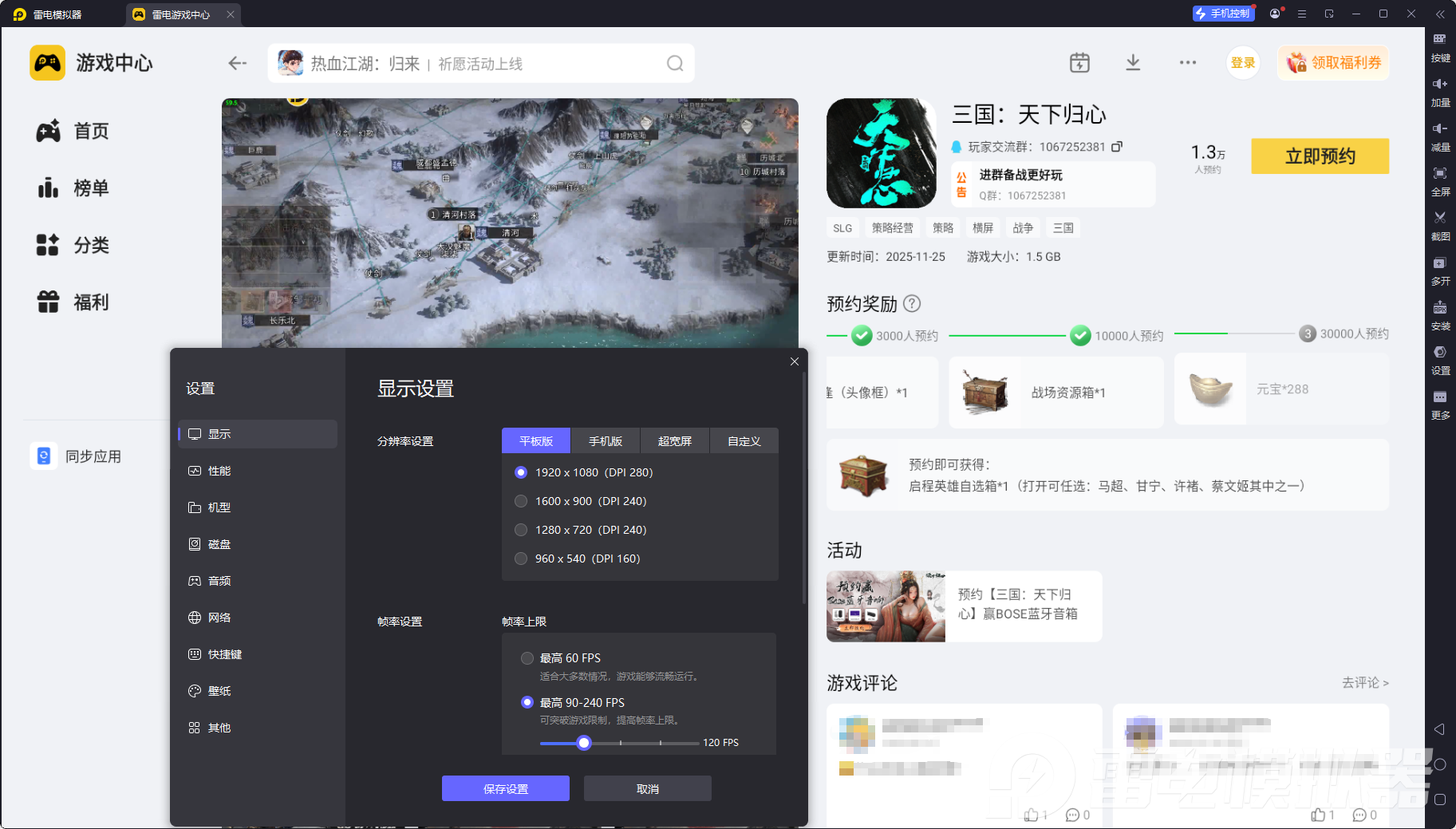Open the 预约奖励 help question mark
Image resolution: width=1456 pixels, height=829 pixels.
pyautogui.click(x=912, y=303)
